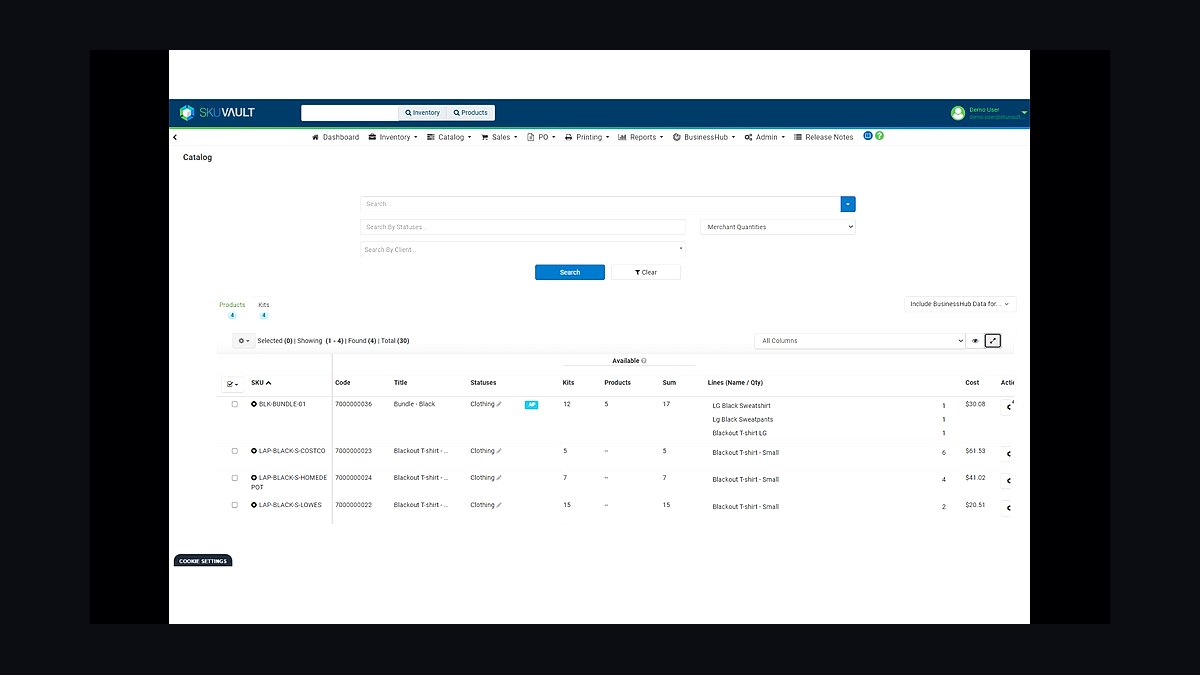1200x675 pixels.
Task: Click the Inventory search button in top bar
Action: 422,113
